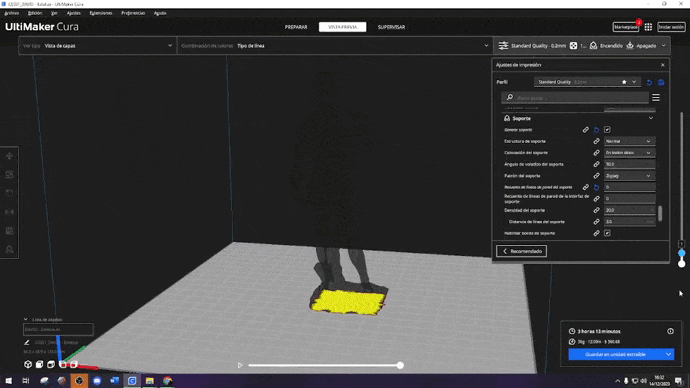The width and height of the screenshot is (690, 388).
Task: Click the blue upper layer slider handle
Action: pos(682,253)
